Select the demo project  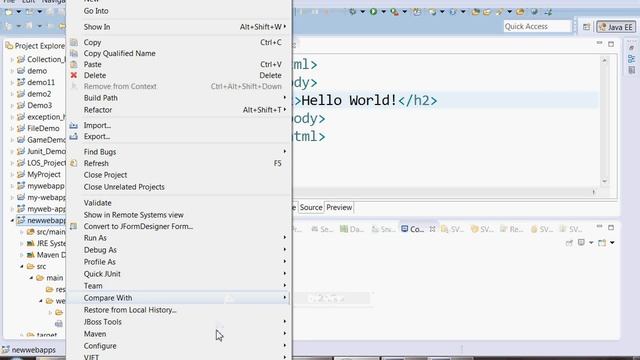click(37, 71)
